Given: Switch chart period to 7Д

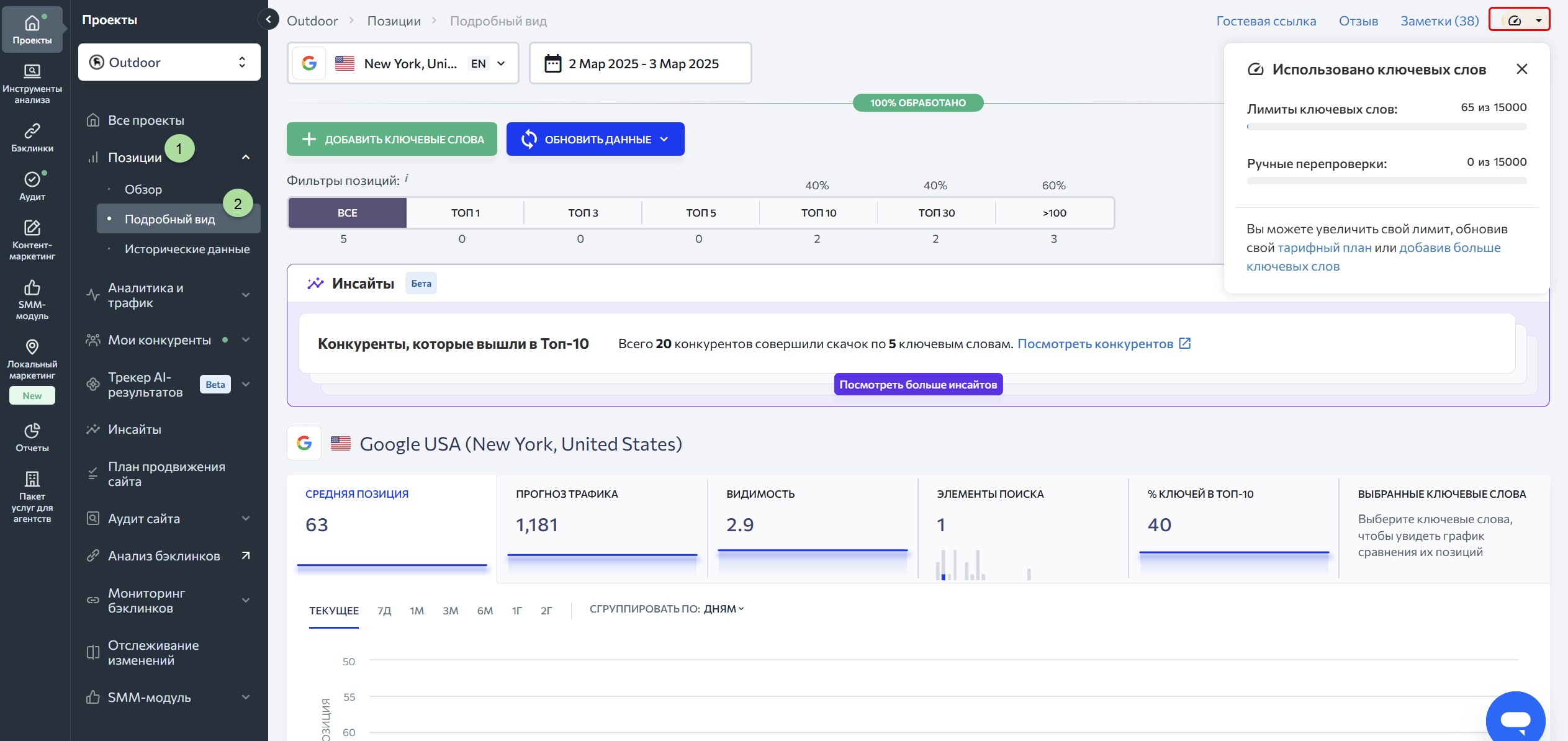Looking at the screenshot, I should pyautogui.click(x=384, y=611).
